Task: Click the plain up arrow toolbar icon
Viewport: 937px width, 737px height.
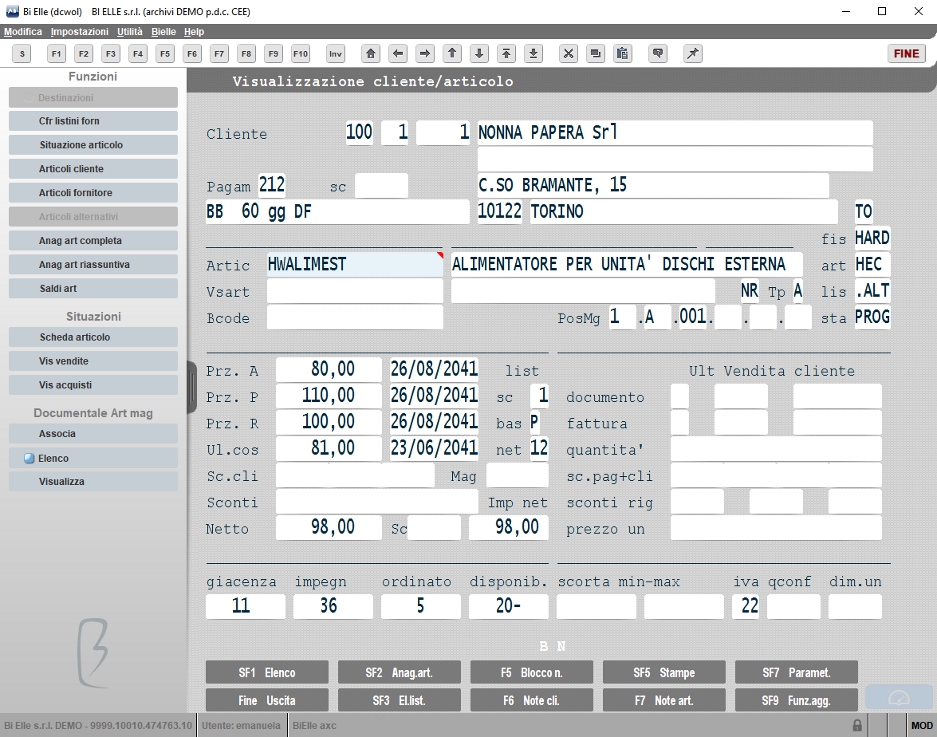Action: click(x=452, y=54)
